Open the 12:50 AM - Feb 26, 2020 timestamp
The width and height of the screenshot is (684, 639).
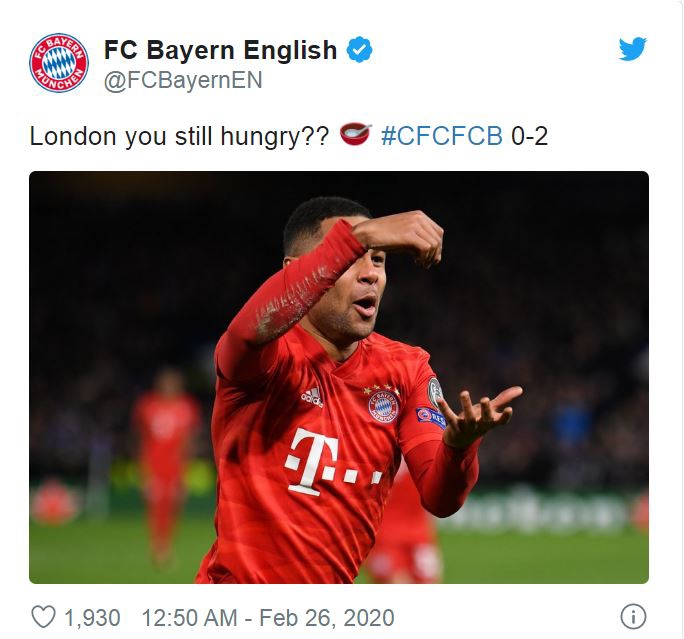click(268, 618)
